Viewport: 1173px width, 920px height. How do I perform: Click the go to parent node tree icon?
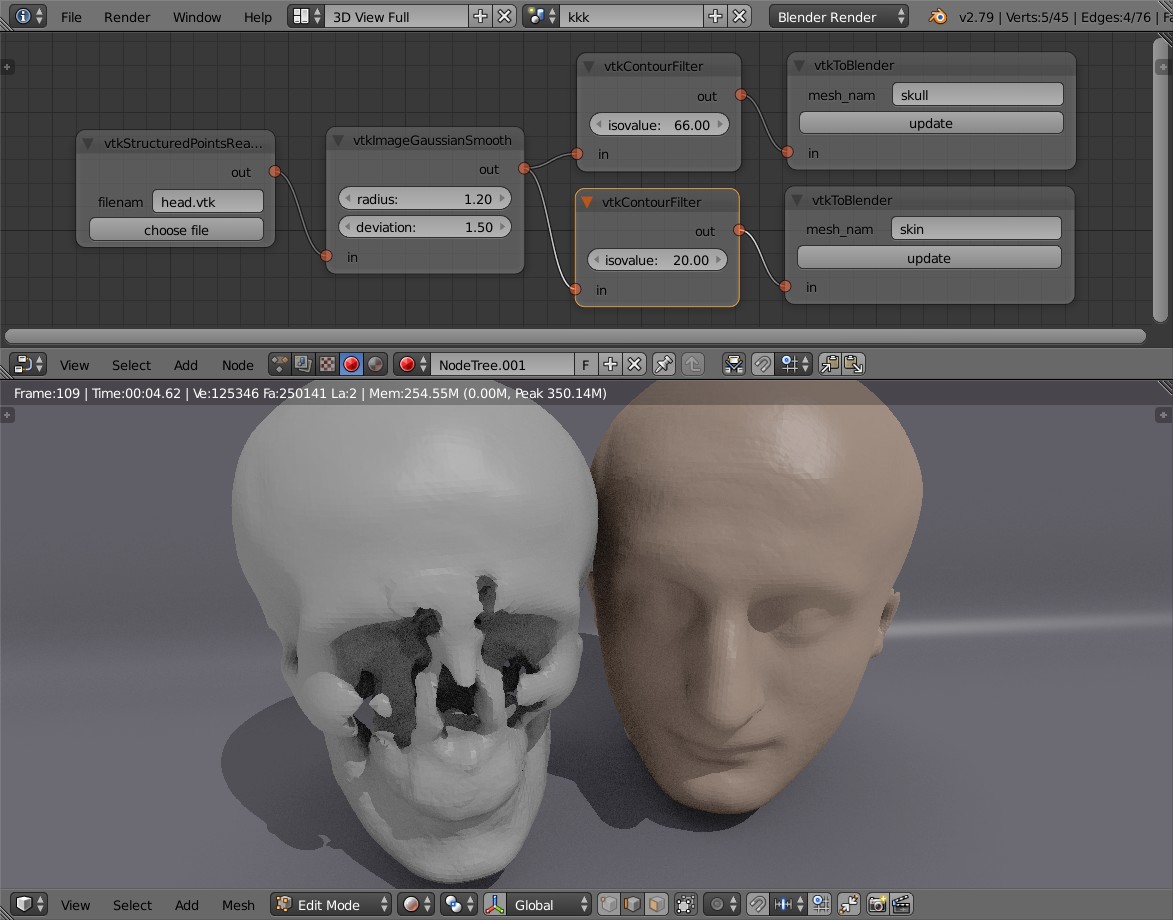click(692, 365)
